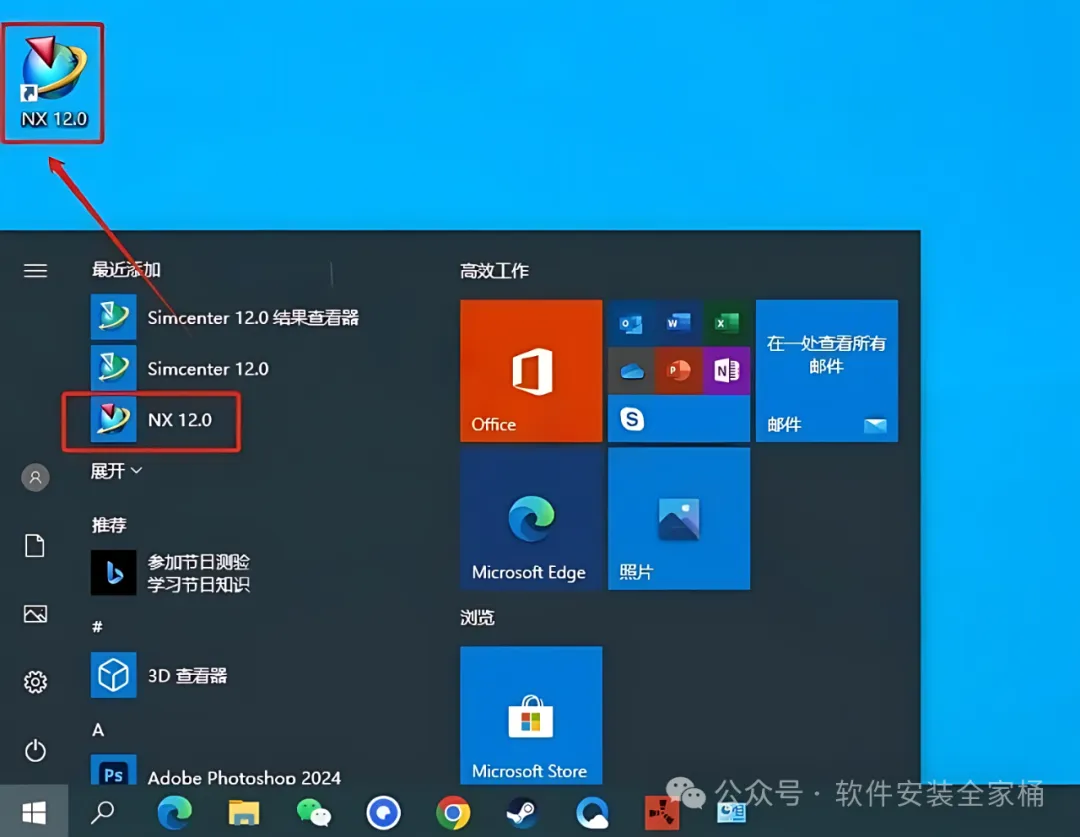
Task: Open Google Chrome from the taskbar
Action: 453,814
